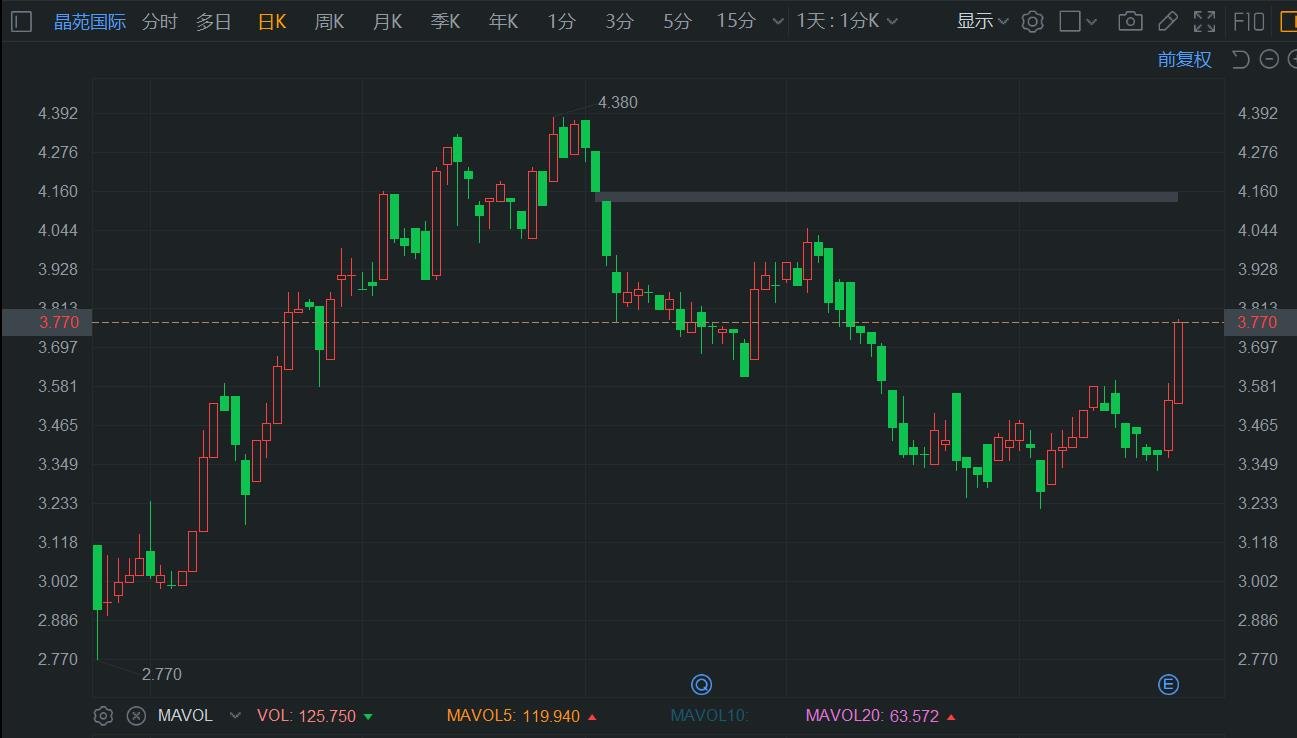Screen dimensions: 1297x738
Task: Take a chart screenshot with camera icon
Action: click(1130, 21)
